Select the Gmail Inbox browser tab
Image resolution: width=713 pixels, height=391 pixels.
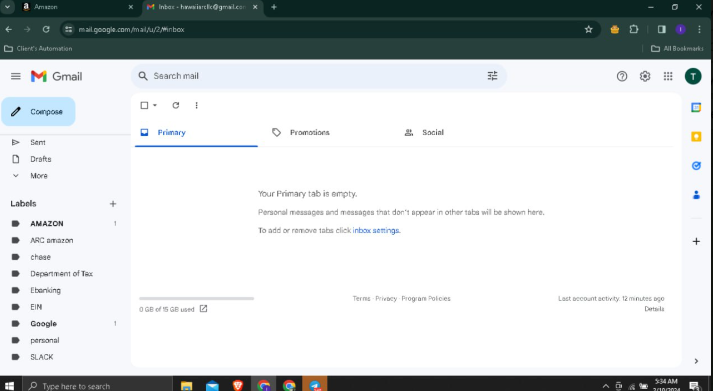203,7
